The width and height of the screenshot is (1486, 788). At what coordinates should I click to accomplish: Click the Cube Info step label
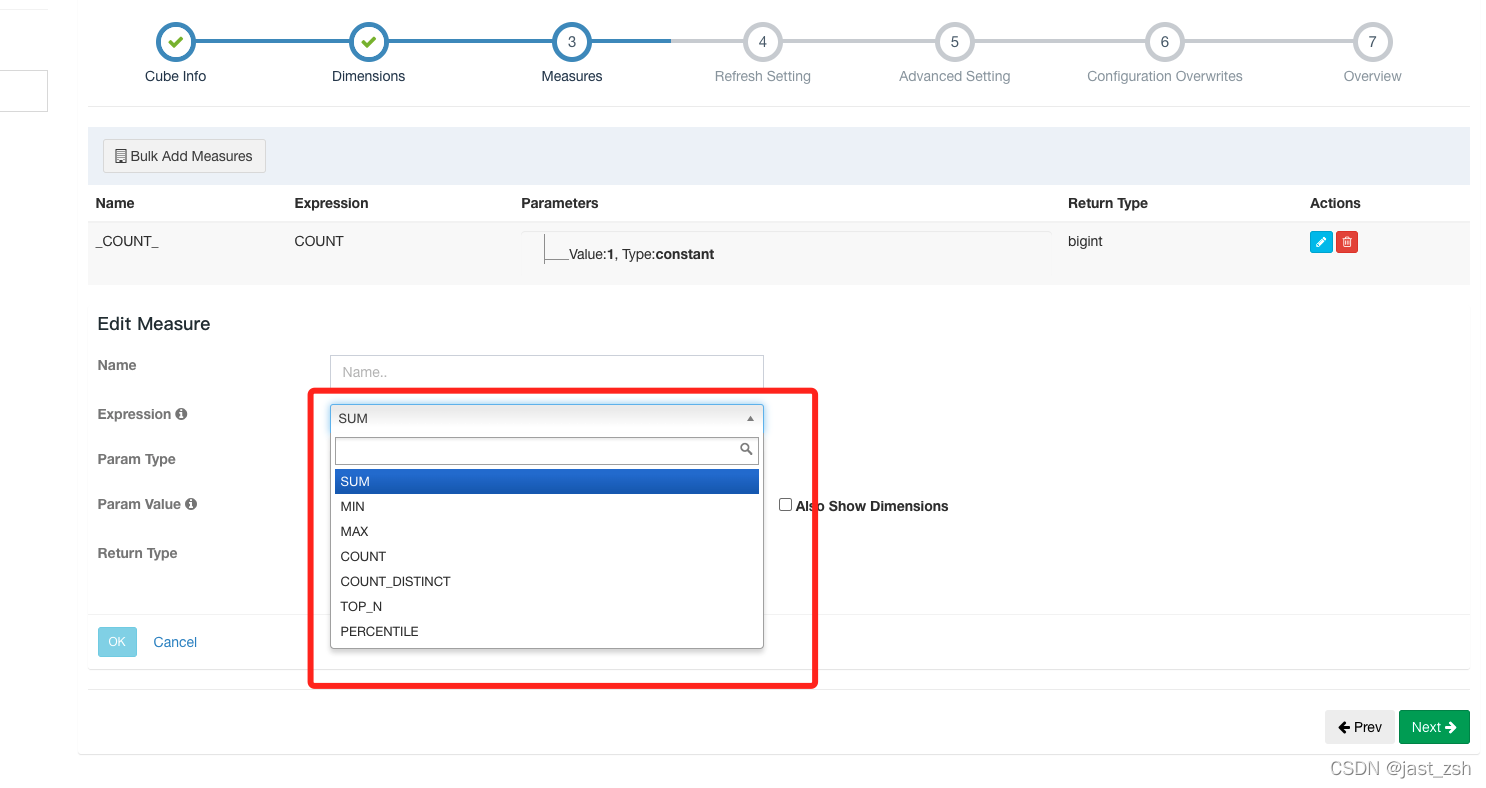coord(175,76)
